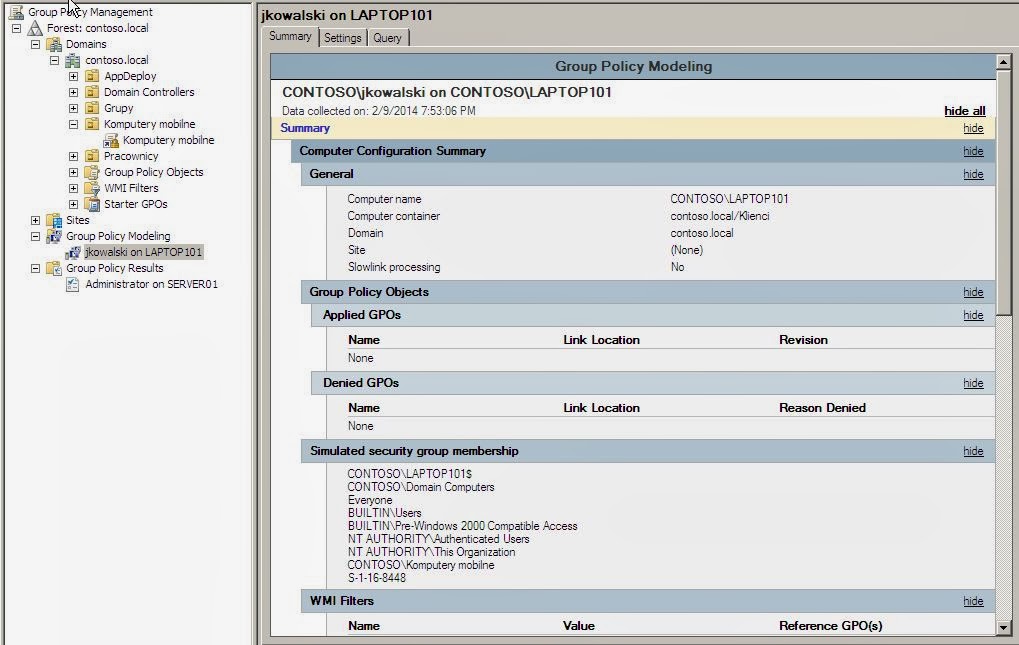The height and width of the screenshot is (645, 1019).
Task: Click the Group Policy Results icon
Action: point(52,267)
